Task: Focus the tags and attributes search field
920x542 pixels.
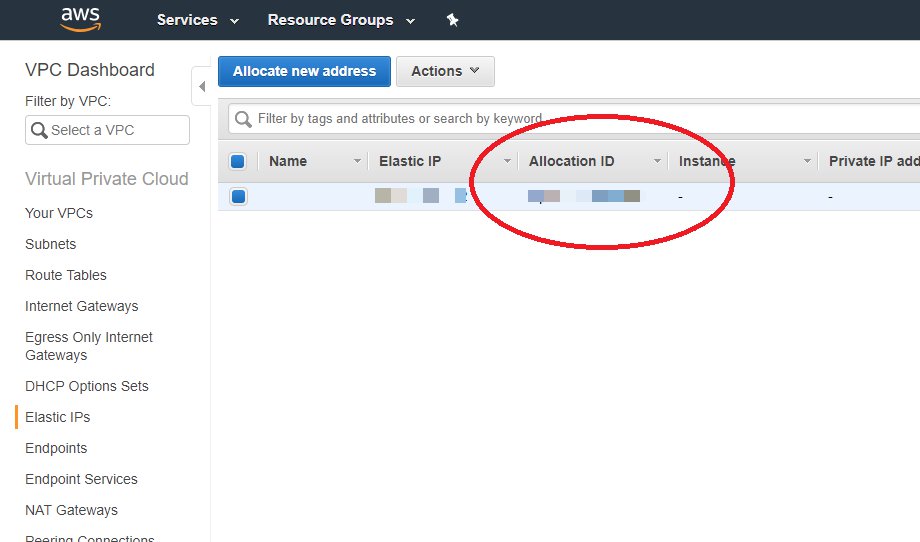Action: coord(575,119)
